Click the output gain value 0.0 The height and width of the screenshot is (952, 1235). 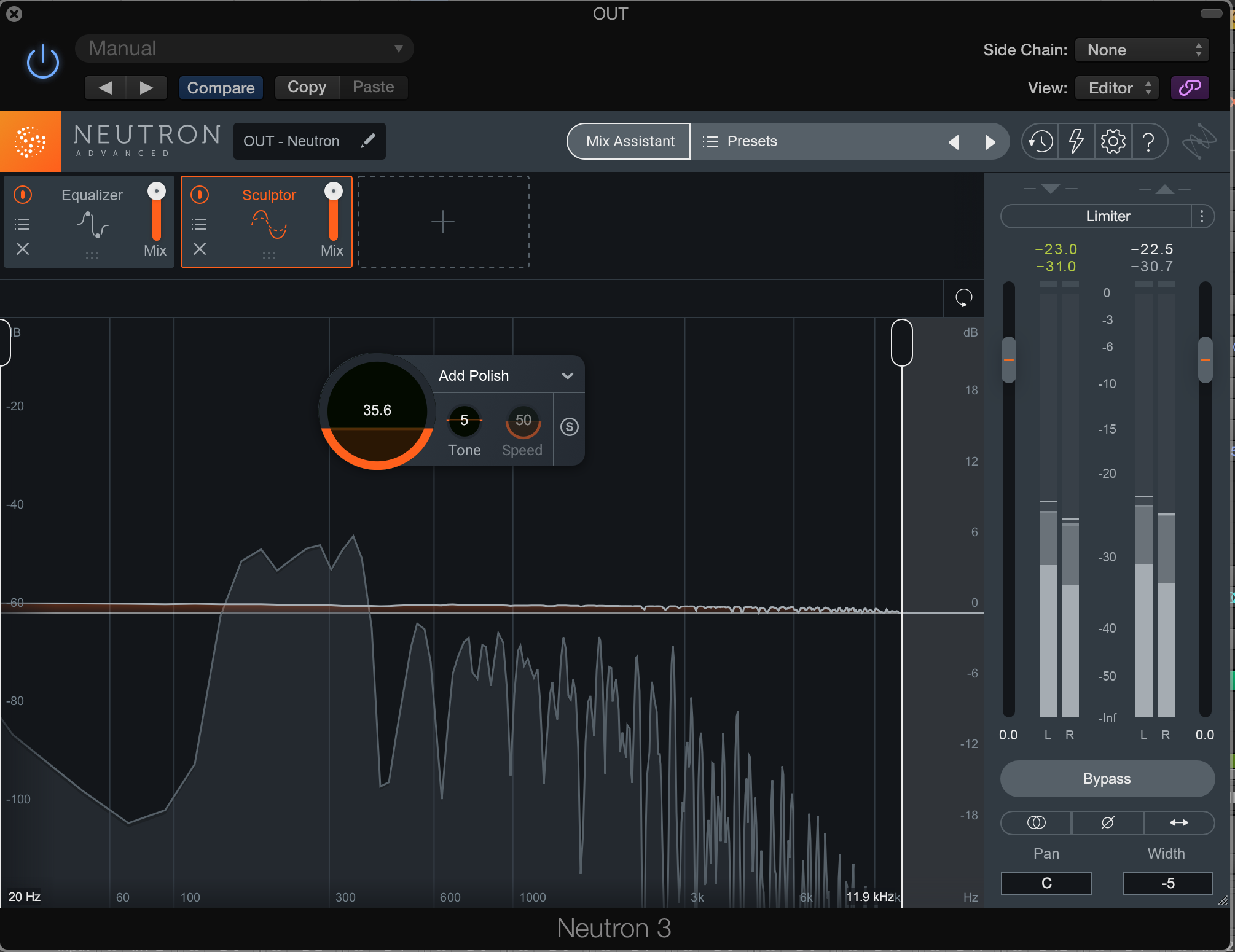(1205, 735)
